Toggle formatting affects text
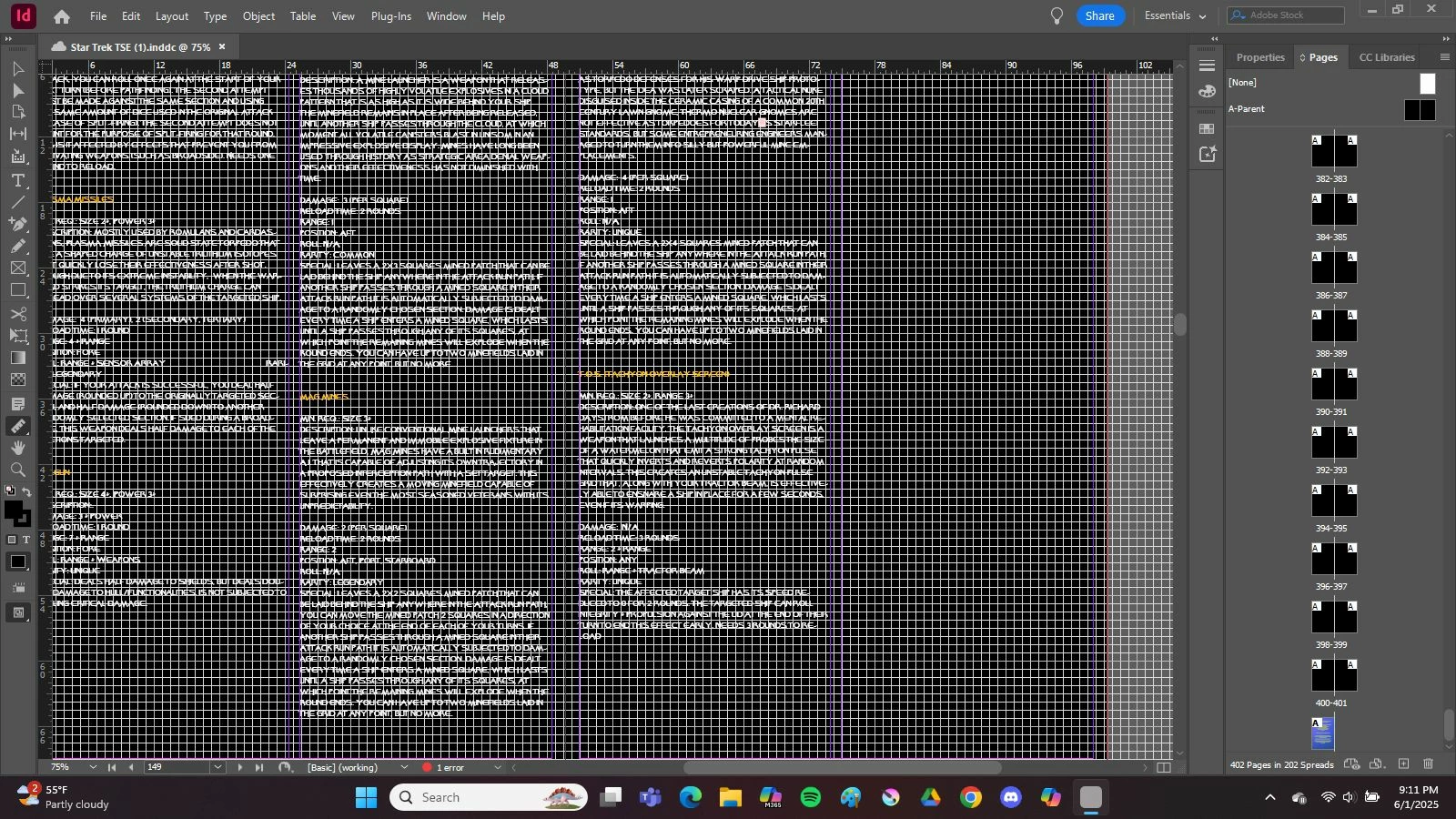1456x819 pixels. [x=25, y=540]
